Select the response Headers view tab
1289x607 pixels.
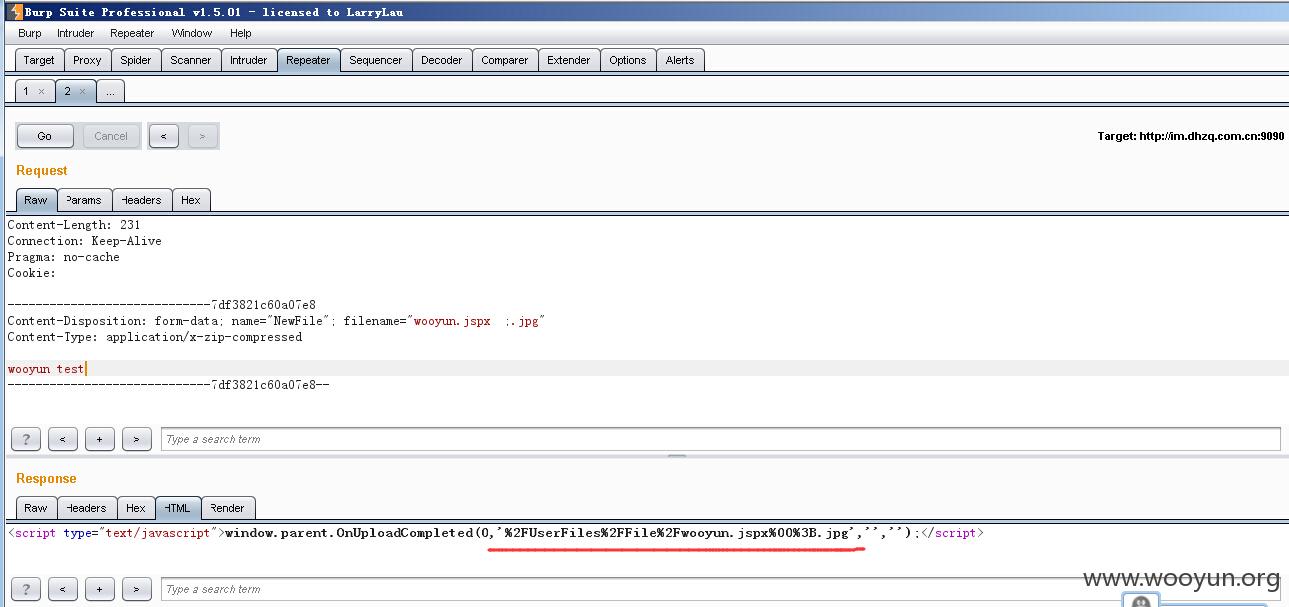coord(86,508)
